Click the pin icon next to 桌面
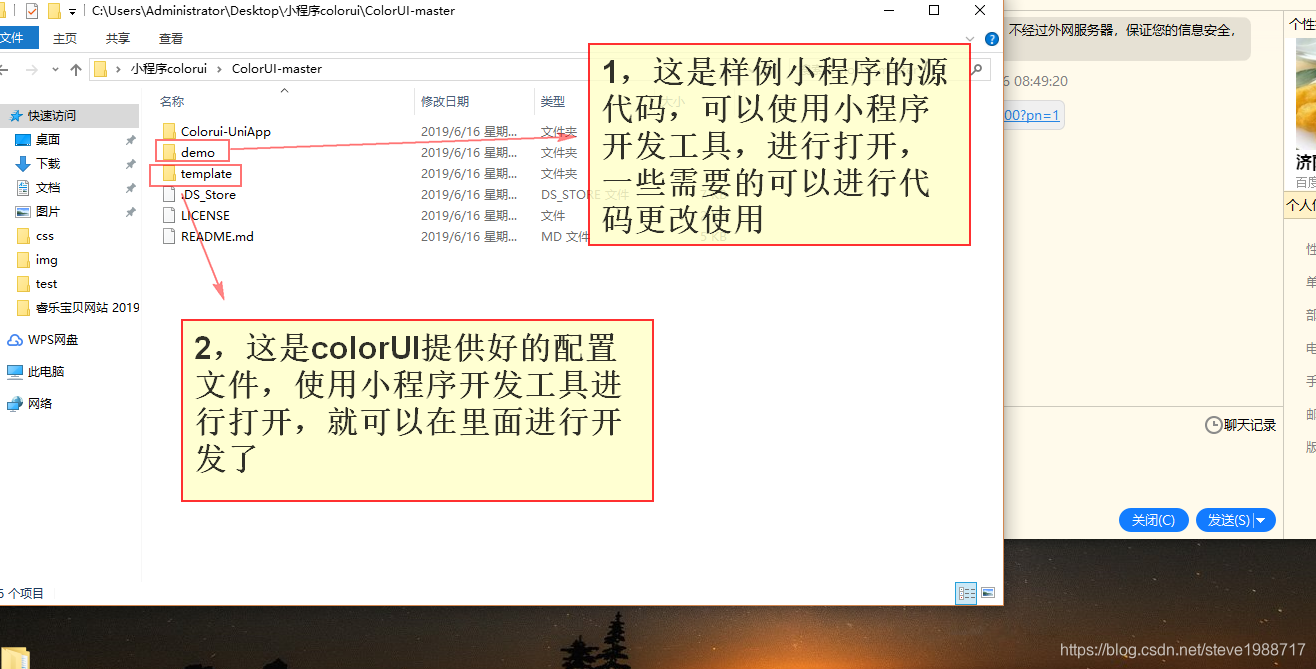Screen dimensions: 1316x669 coord(130,140)
